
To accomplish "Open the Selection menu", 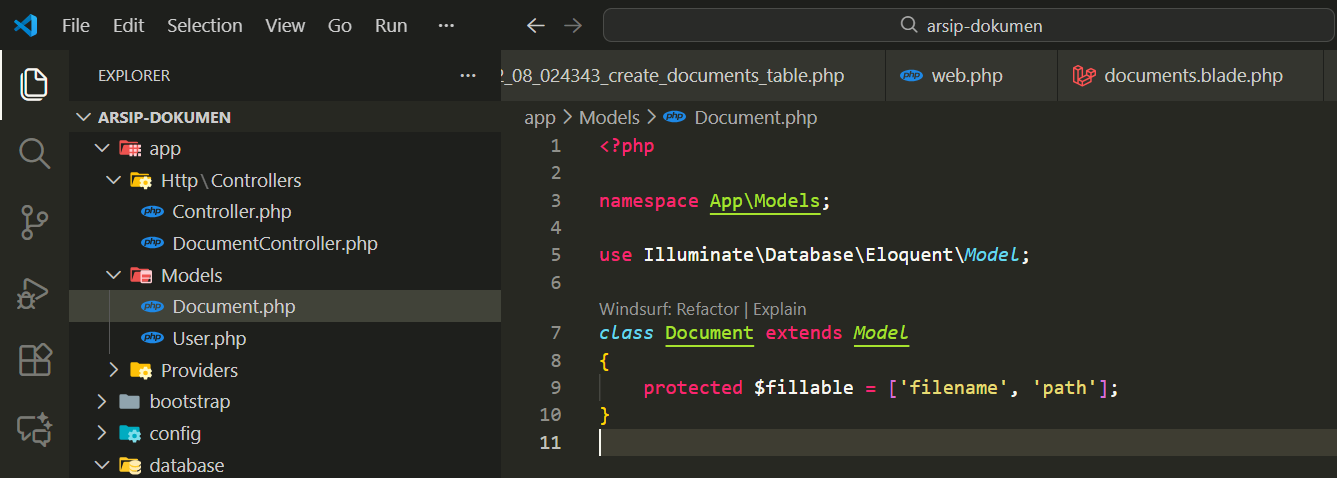I will (204, 26).
